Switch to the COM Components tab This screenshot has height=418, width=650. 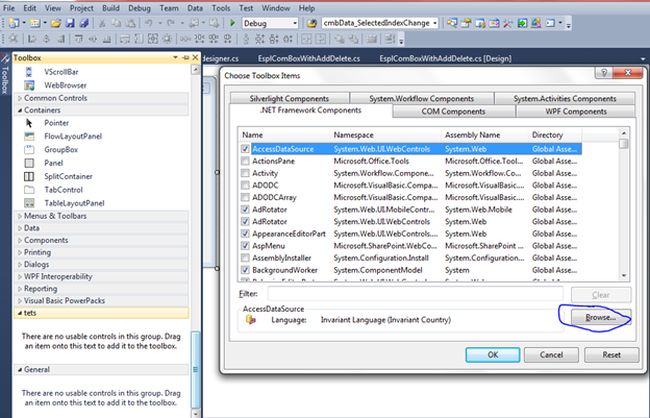pos(454,111)
